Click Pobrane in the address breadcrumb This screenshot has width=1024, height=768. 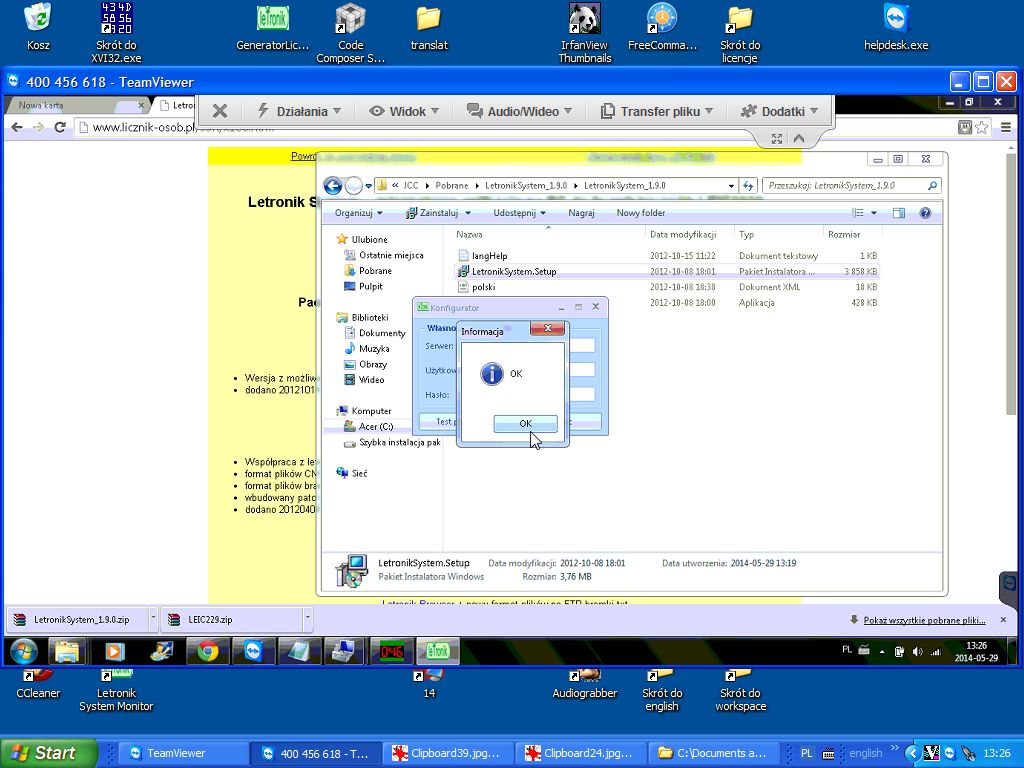[x=452, y=186]
